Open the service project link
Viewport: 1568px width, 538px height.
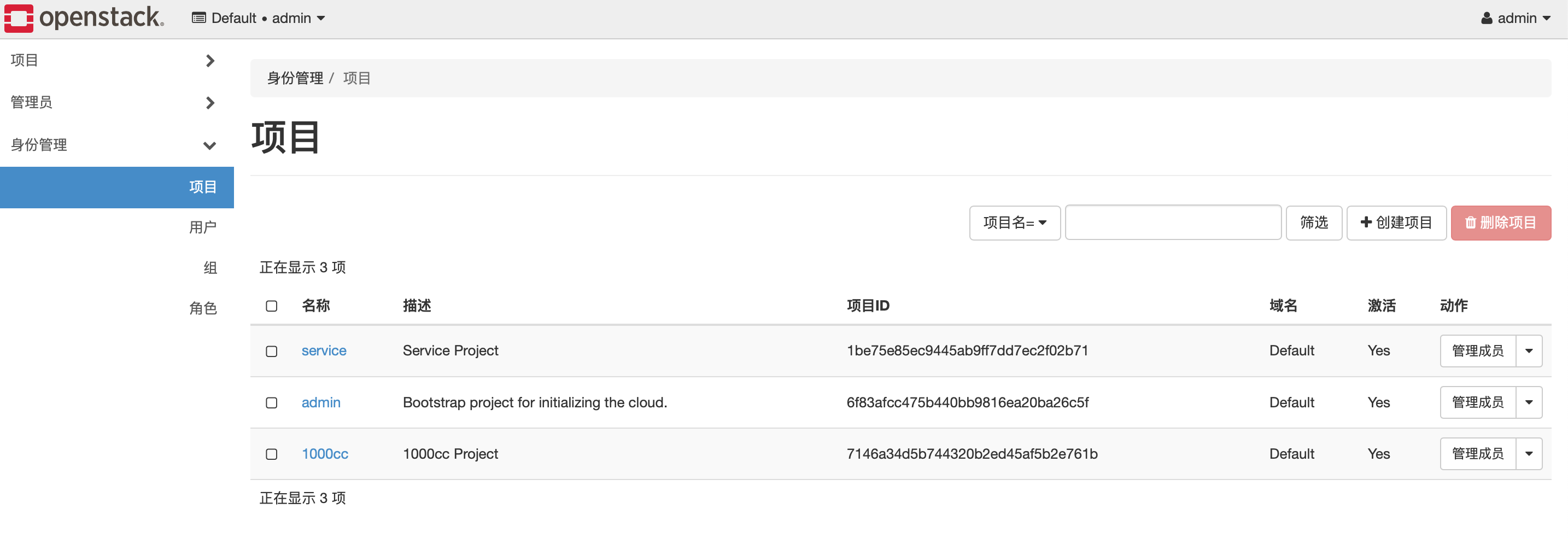[x=323, y=350]
